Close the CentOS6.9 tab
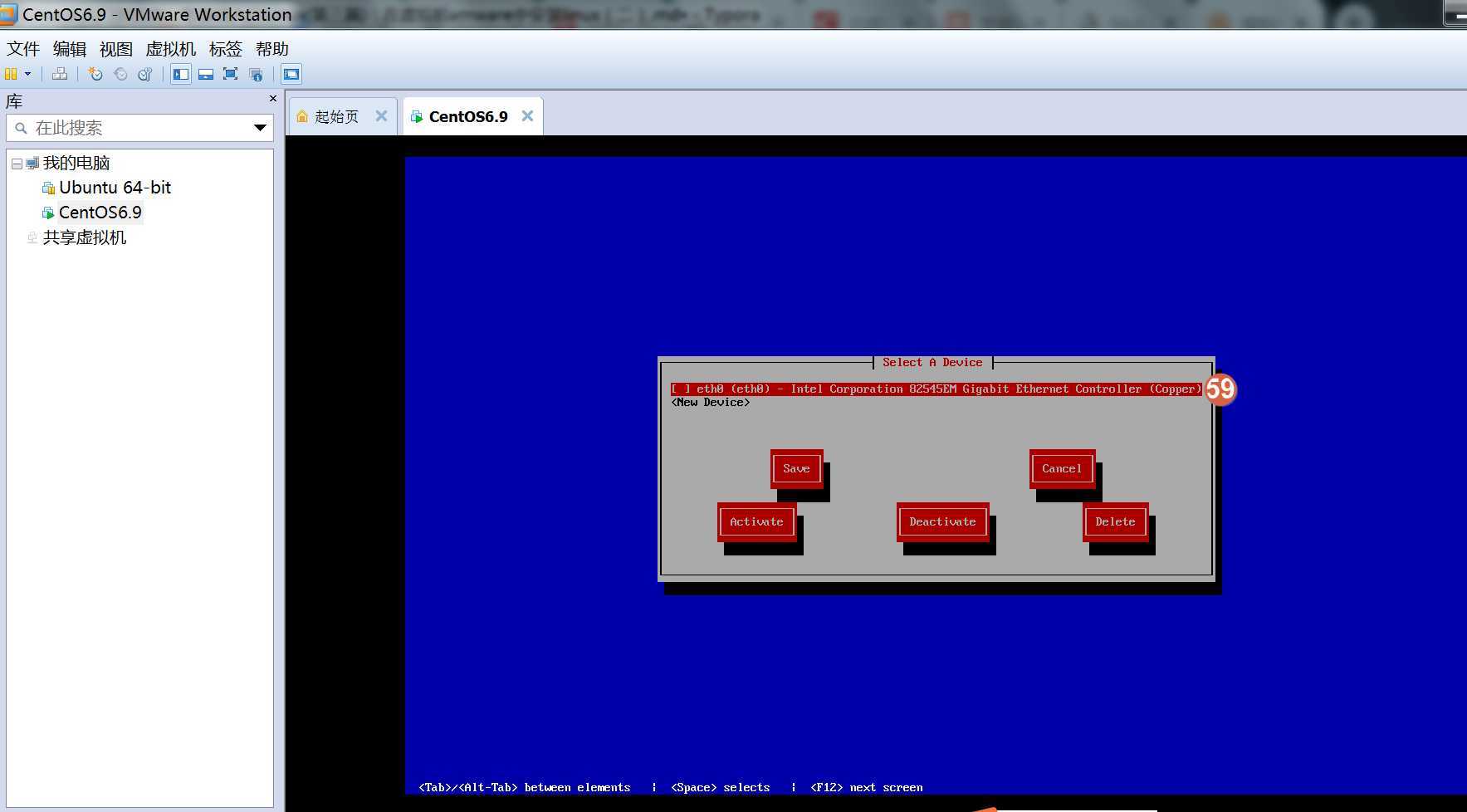1467x812 pixels. click(527, 116)
